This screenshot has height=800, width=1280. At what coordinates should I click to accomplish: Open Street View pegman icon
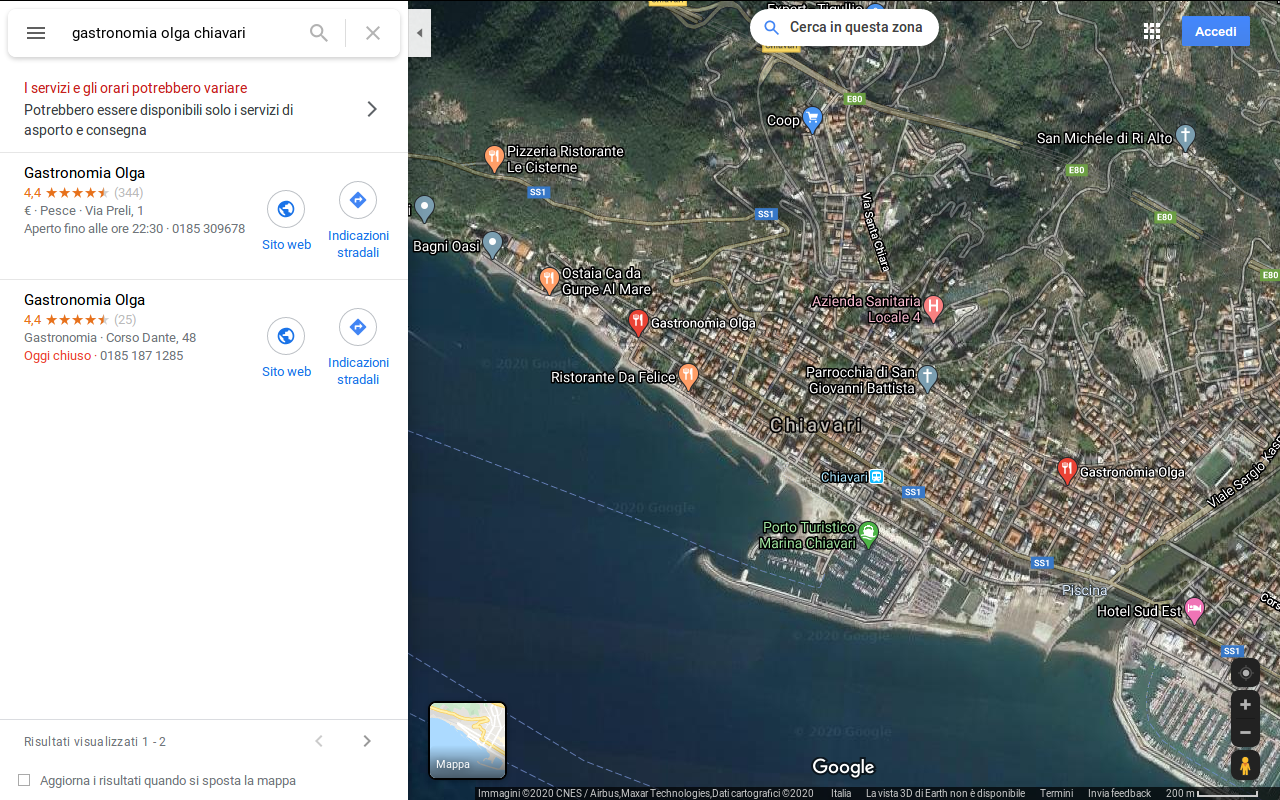pyautogui.click(x=1245, y=766)
